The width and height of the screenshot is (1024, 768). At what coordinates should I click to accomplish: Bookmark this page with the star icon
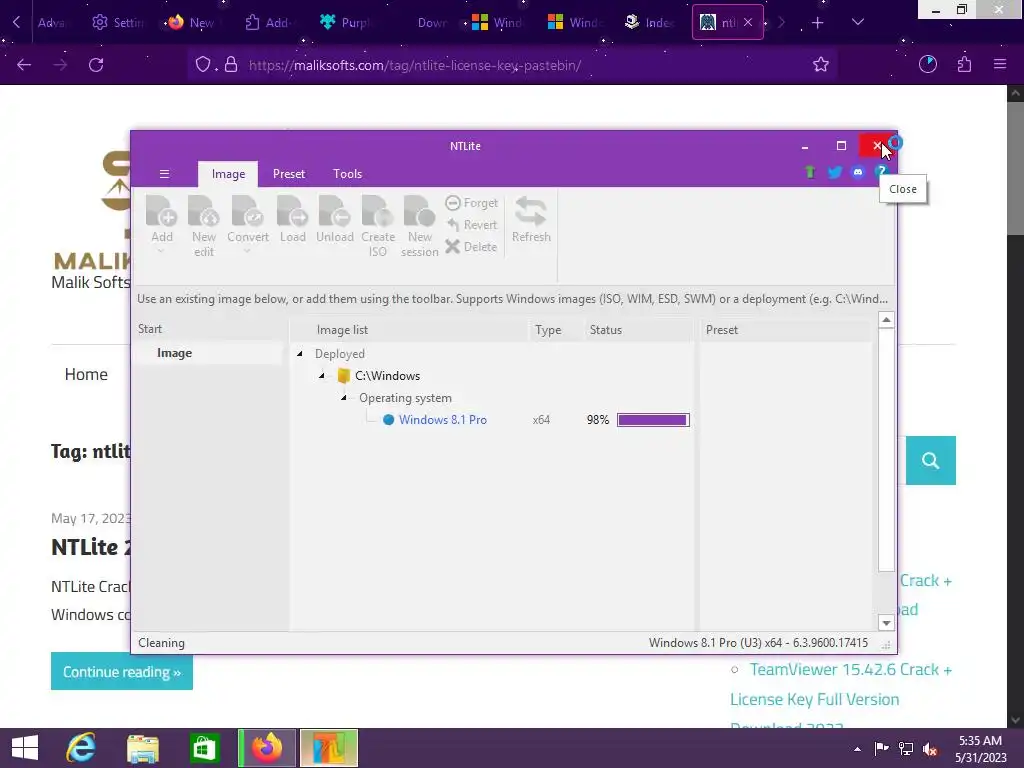(x=821, y=64)
